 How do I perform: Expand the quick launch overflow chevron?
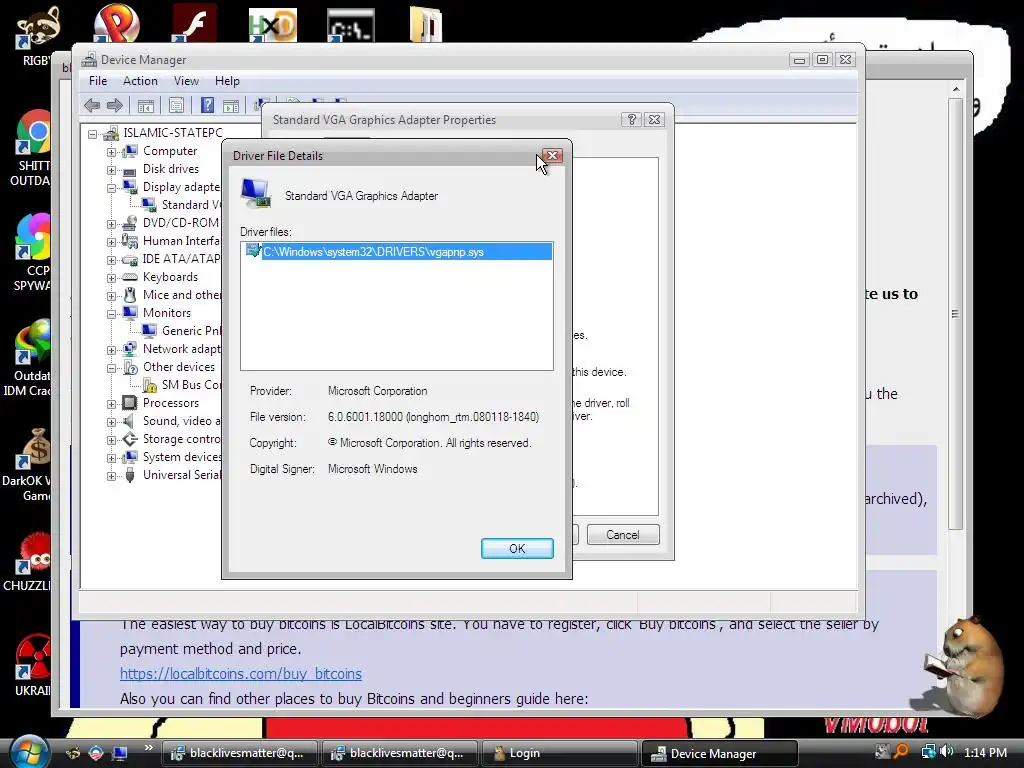click(148, 748)
